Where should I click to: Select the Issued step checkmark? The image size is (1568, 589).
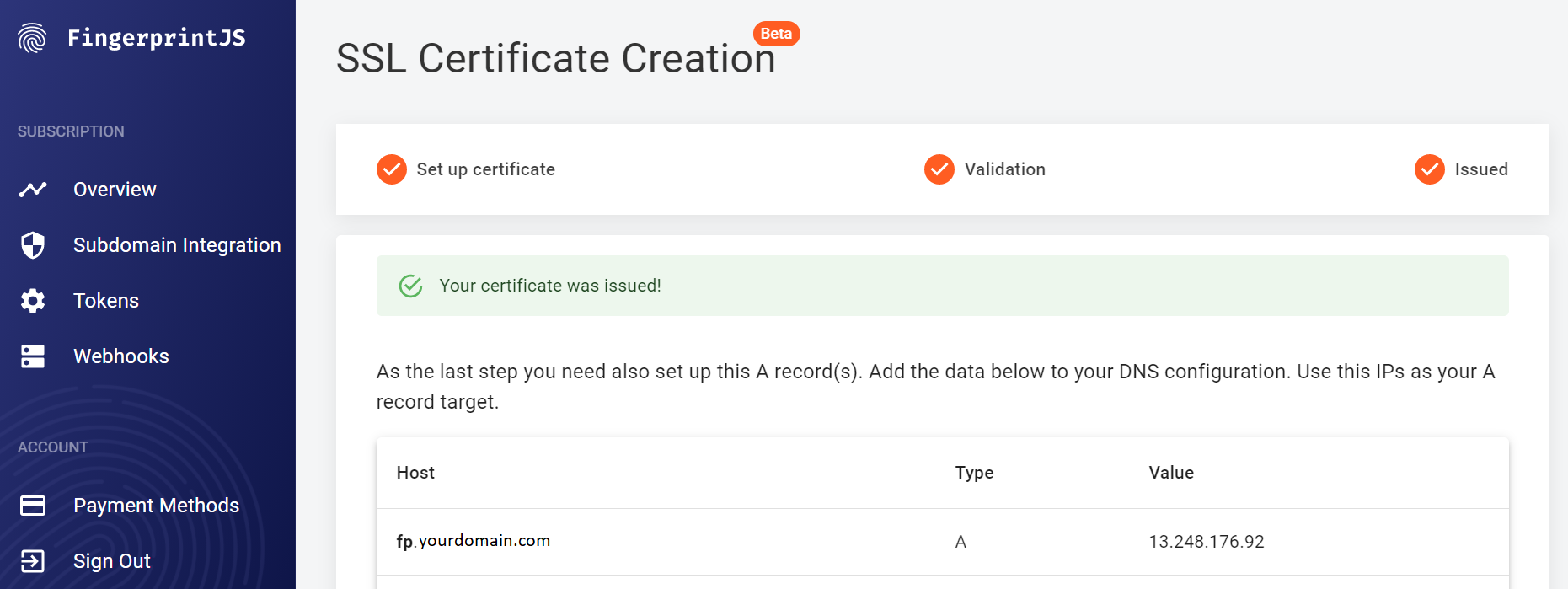pos(1430,169)
